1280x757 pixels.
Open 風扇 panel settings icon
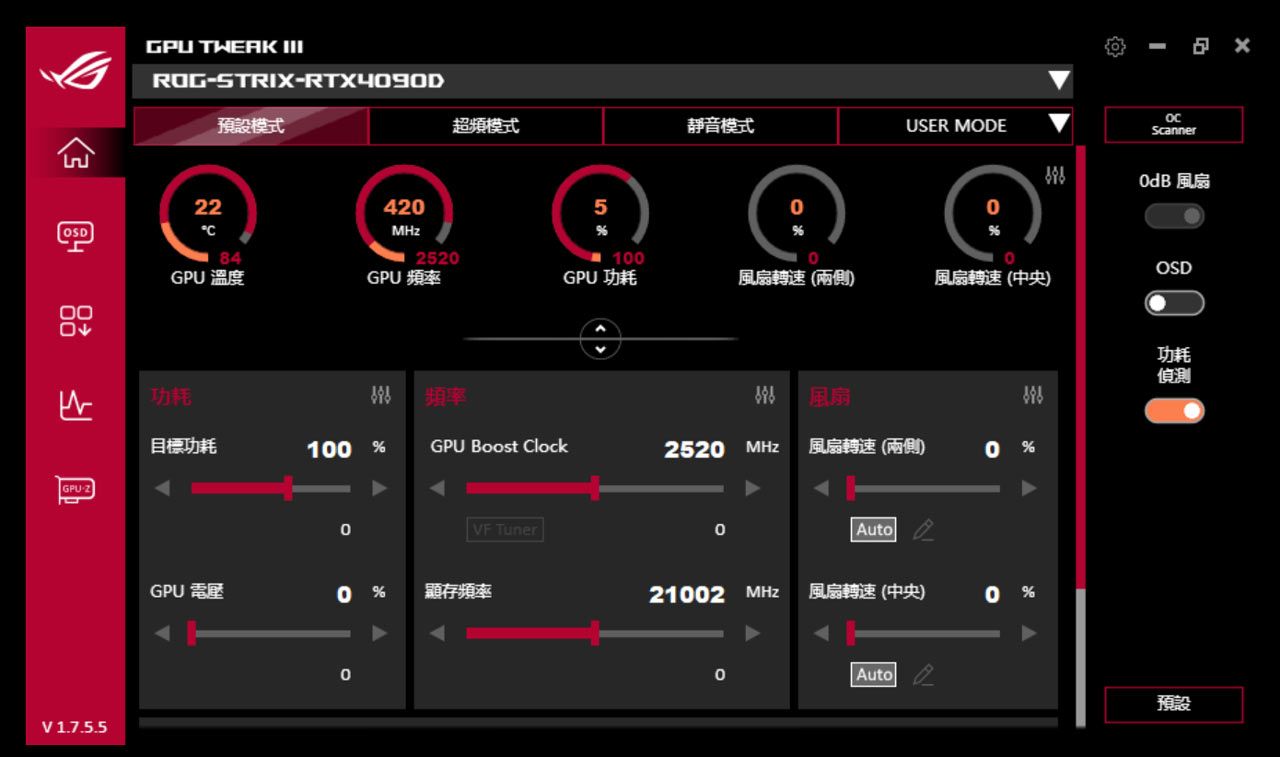click(x=1033, y=395)
